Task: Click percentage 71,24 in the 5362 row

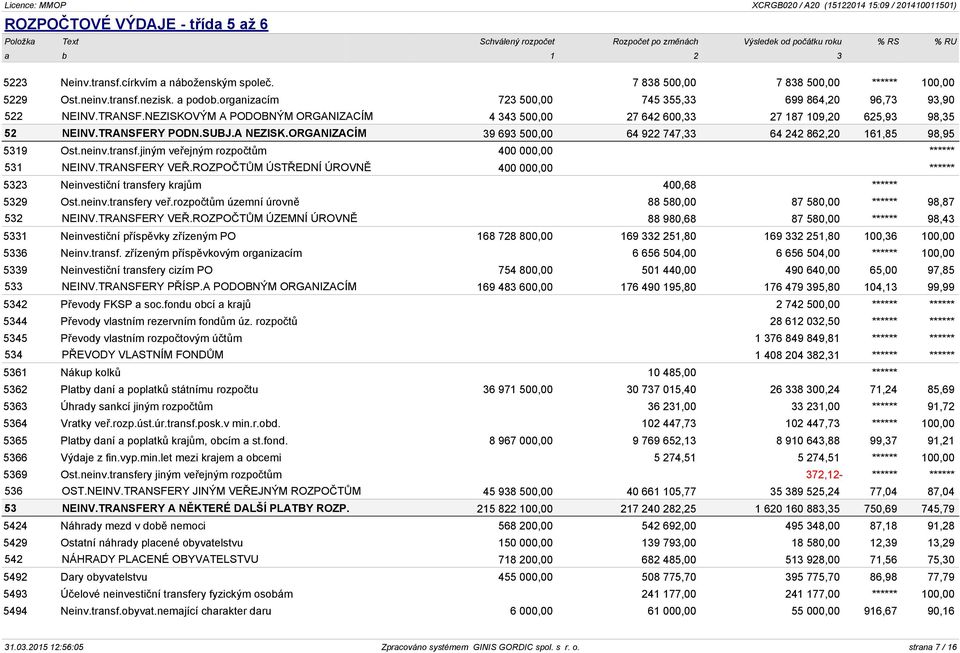Action: (x=883, y=390)
